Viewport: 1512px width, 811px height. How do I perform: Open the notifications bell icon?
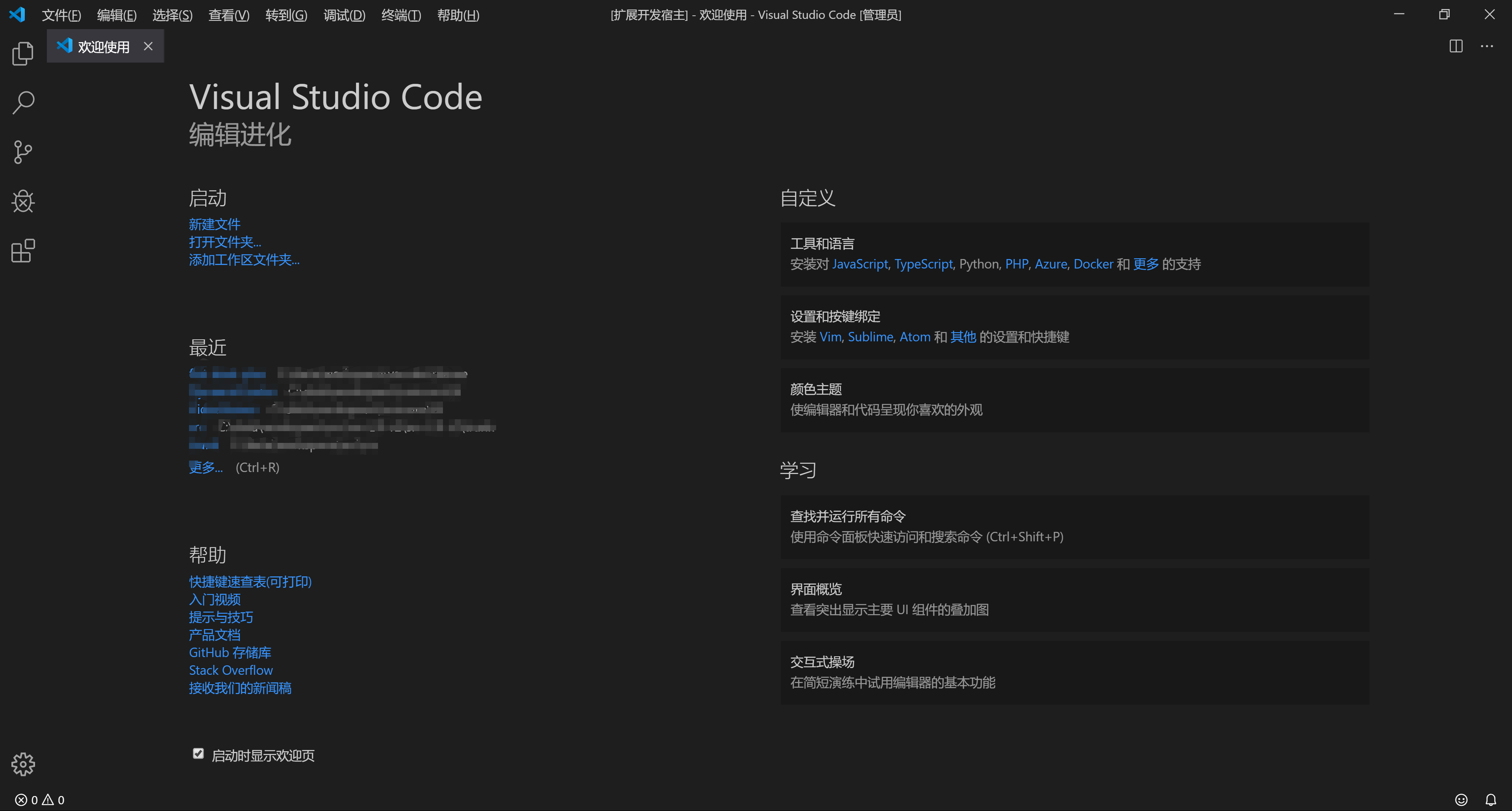[x=1491, y=799]
